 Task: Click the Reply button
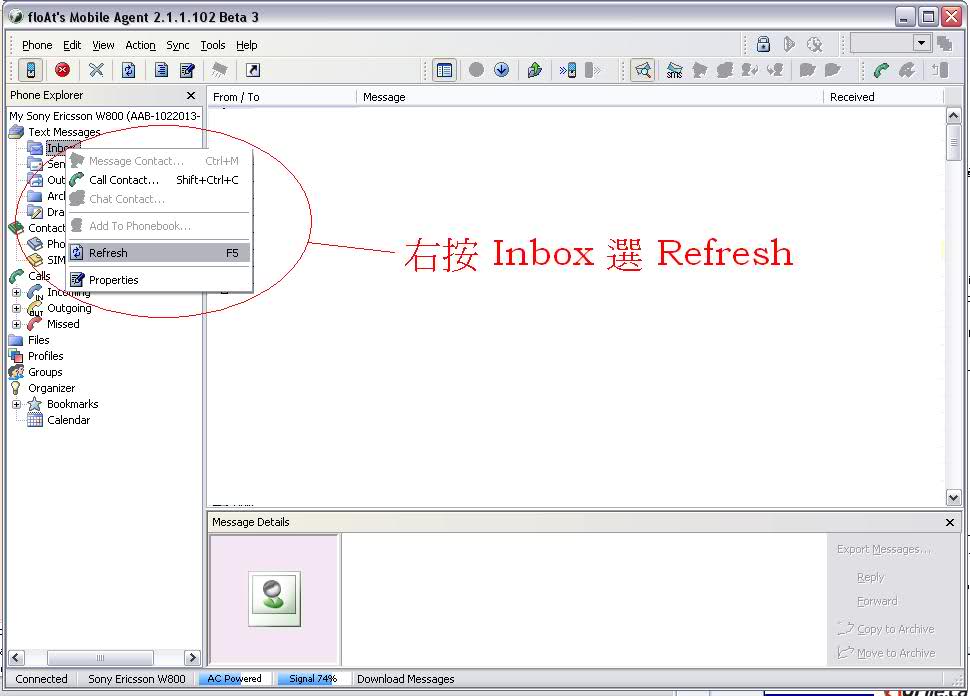pyautogui.click(x=870, y=577)
